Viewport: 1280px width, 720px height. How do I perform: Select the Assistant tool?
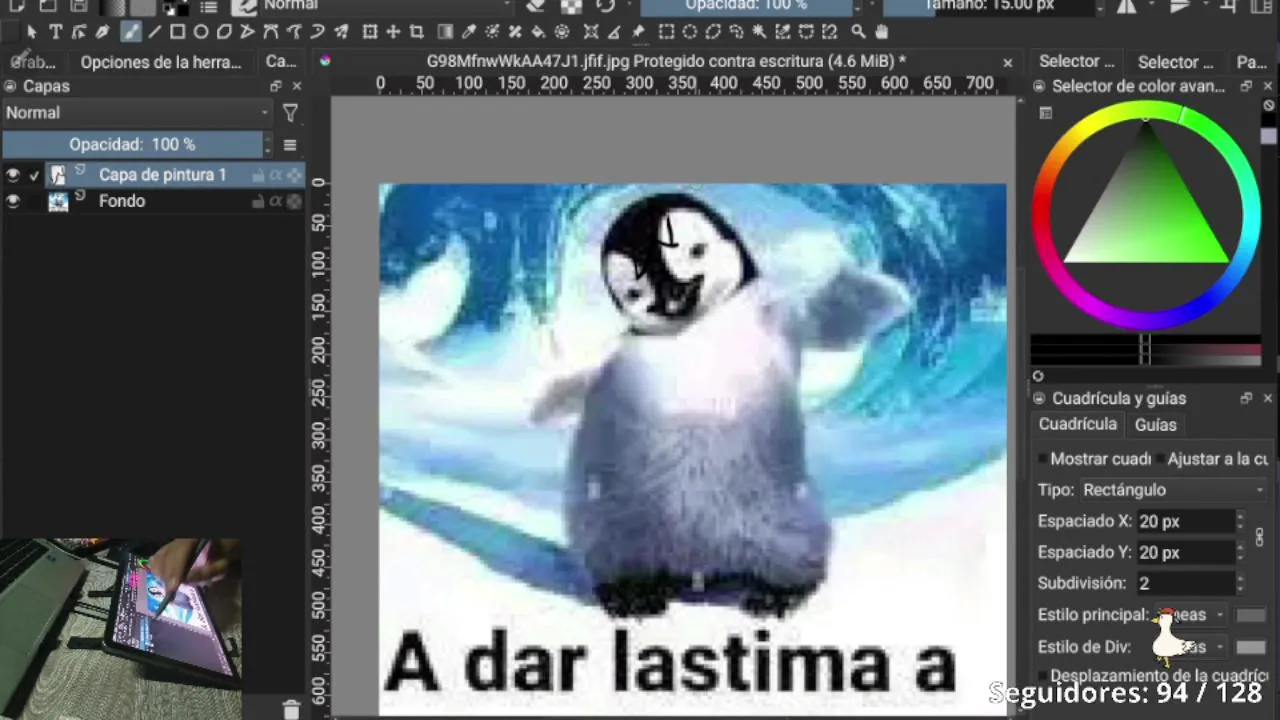click(591, 32)
